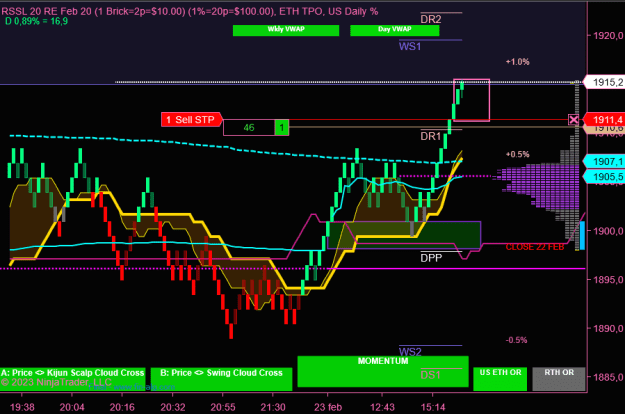625x414 pixels.
Task: Click the 19:38 time axis label
Action: pyautogui.click(x=22, y=407)
